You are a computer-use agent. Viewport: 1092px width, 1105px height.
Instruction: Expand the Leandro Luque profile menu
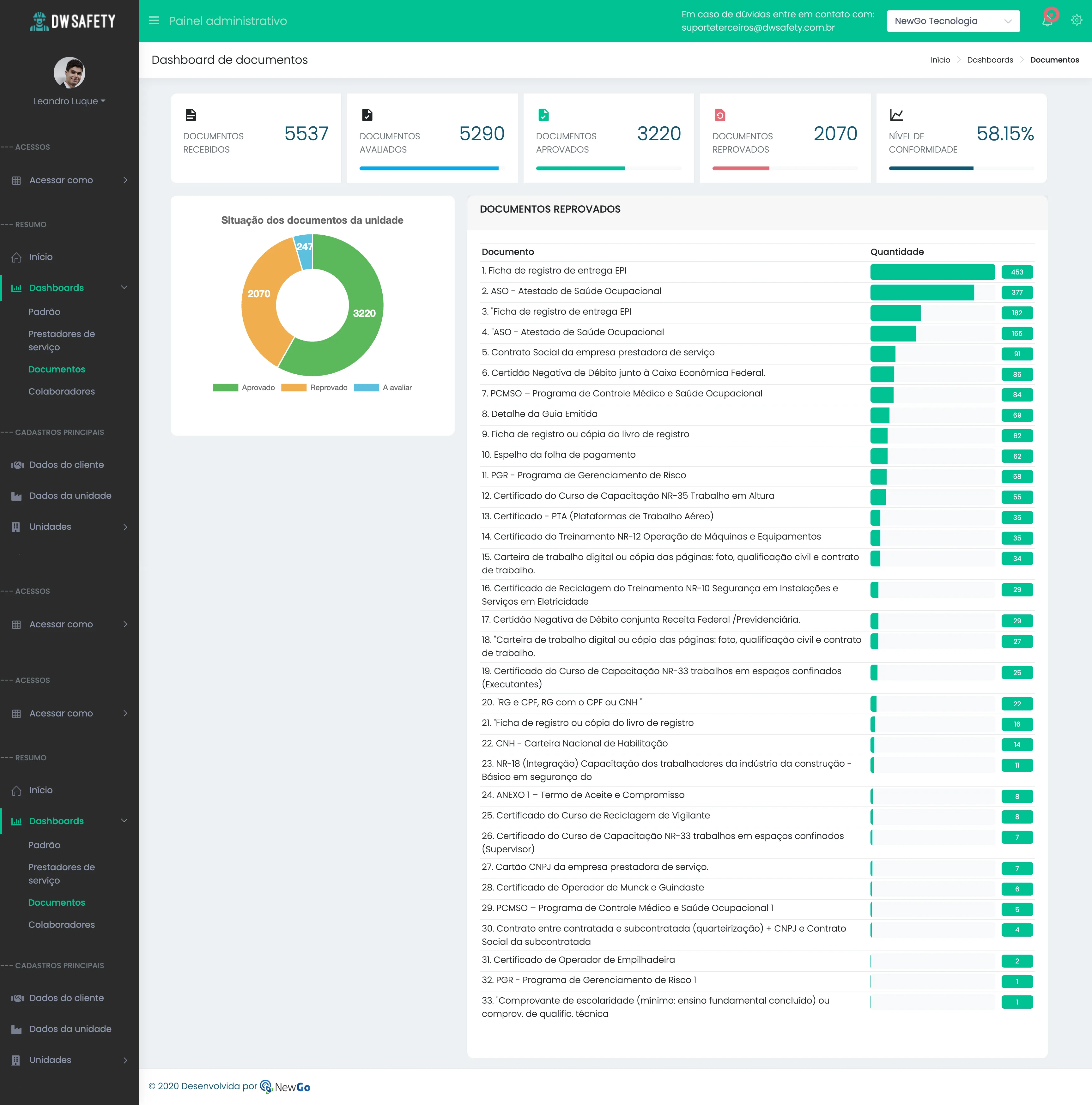point(69,101)
